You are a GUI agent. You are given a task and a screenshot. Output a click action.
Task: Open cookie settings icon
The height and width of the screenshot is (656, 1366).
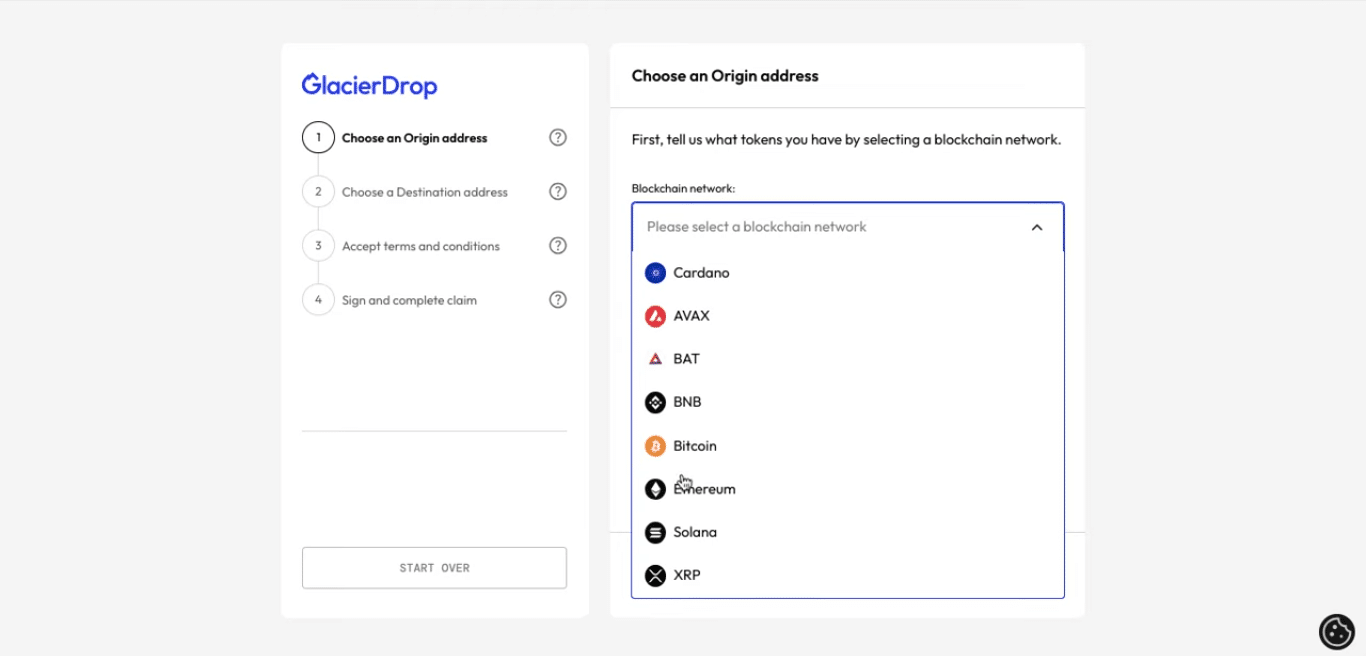1337,632
